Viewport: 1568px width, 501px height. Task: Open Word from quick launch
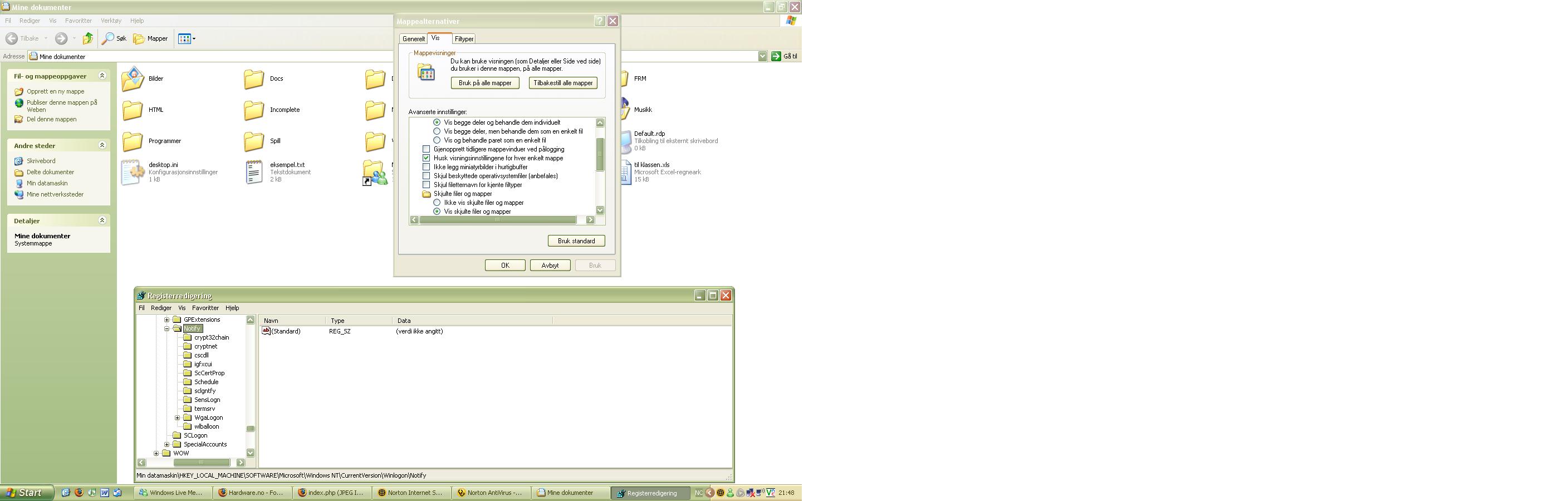coord(105,493)
